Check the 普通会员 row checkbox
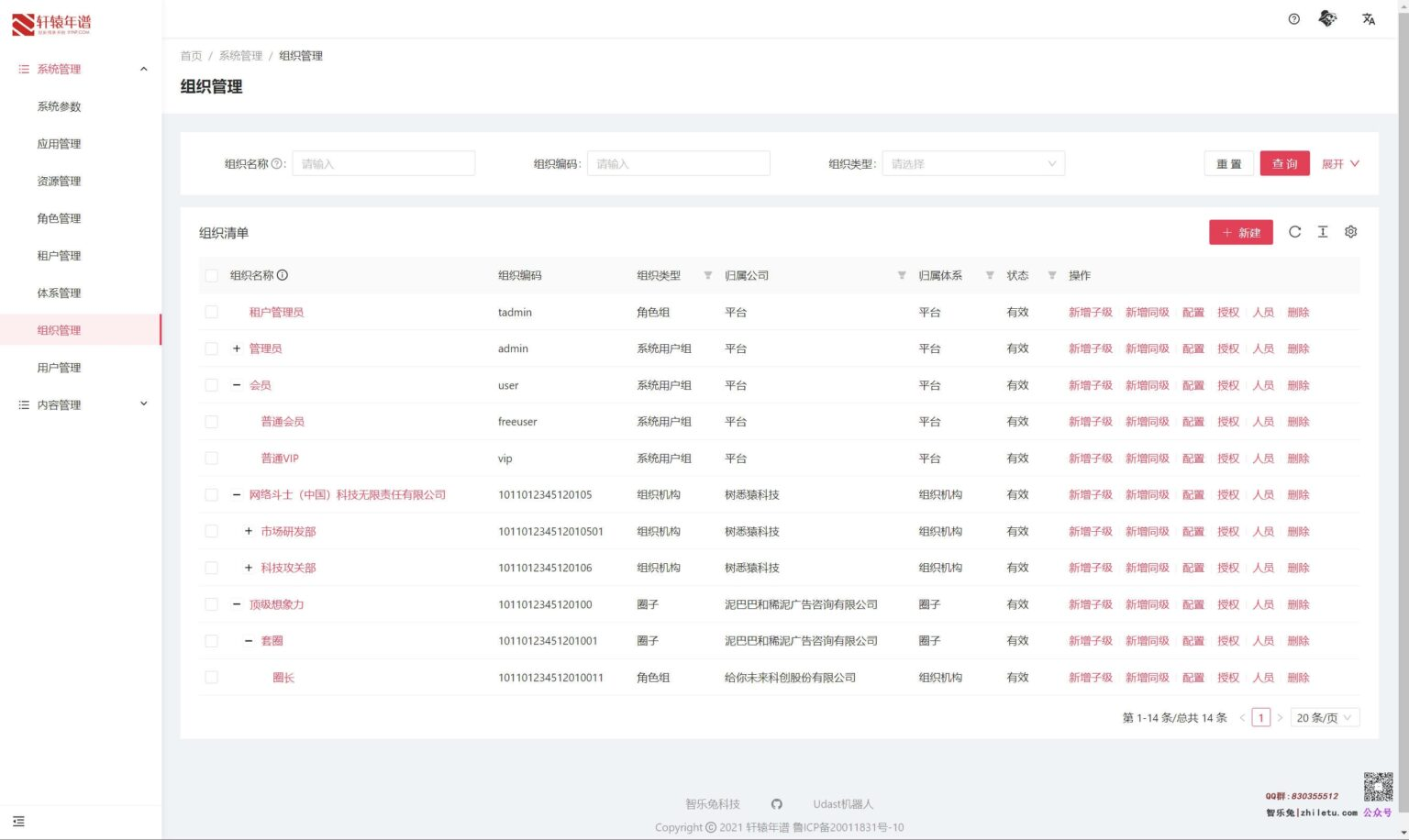This screenshot has width=1409, height=840. coord(212,422)
